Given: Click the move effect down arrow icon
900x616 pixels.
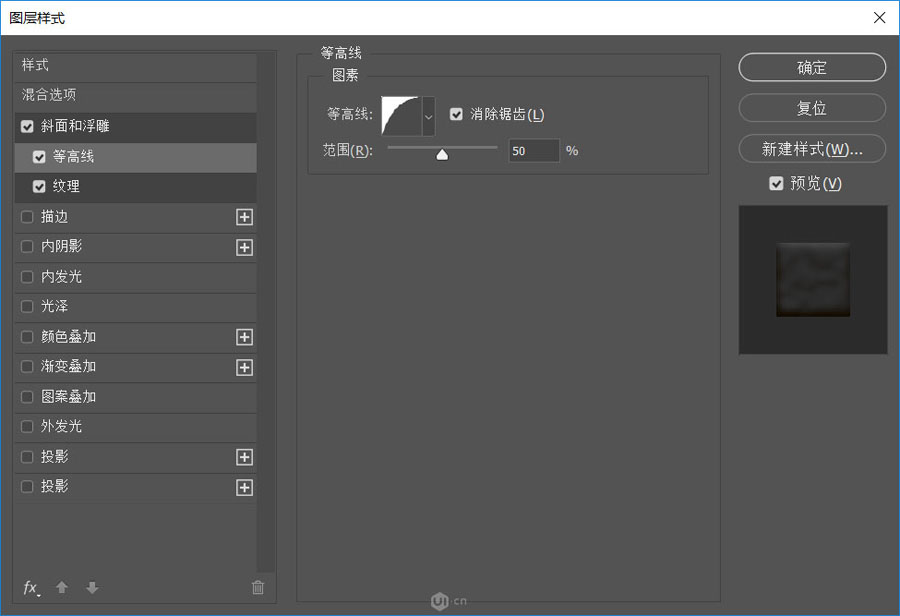Looking at the screenshot, I should pos(91,588).
